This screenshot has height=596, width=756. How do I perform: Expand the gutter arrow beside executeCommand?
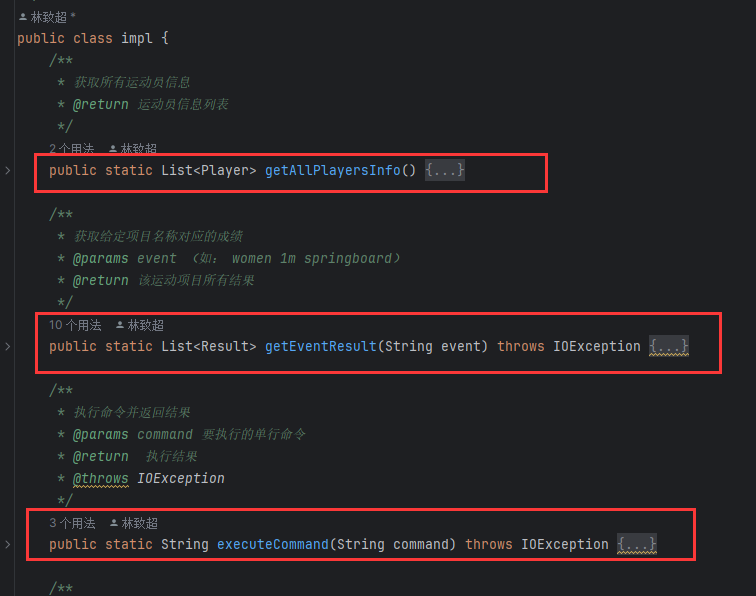[x=8, y=544]
